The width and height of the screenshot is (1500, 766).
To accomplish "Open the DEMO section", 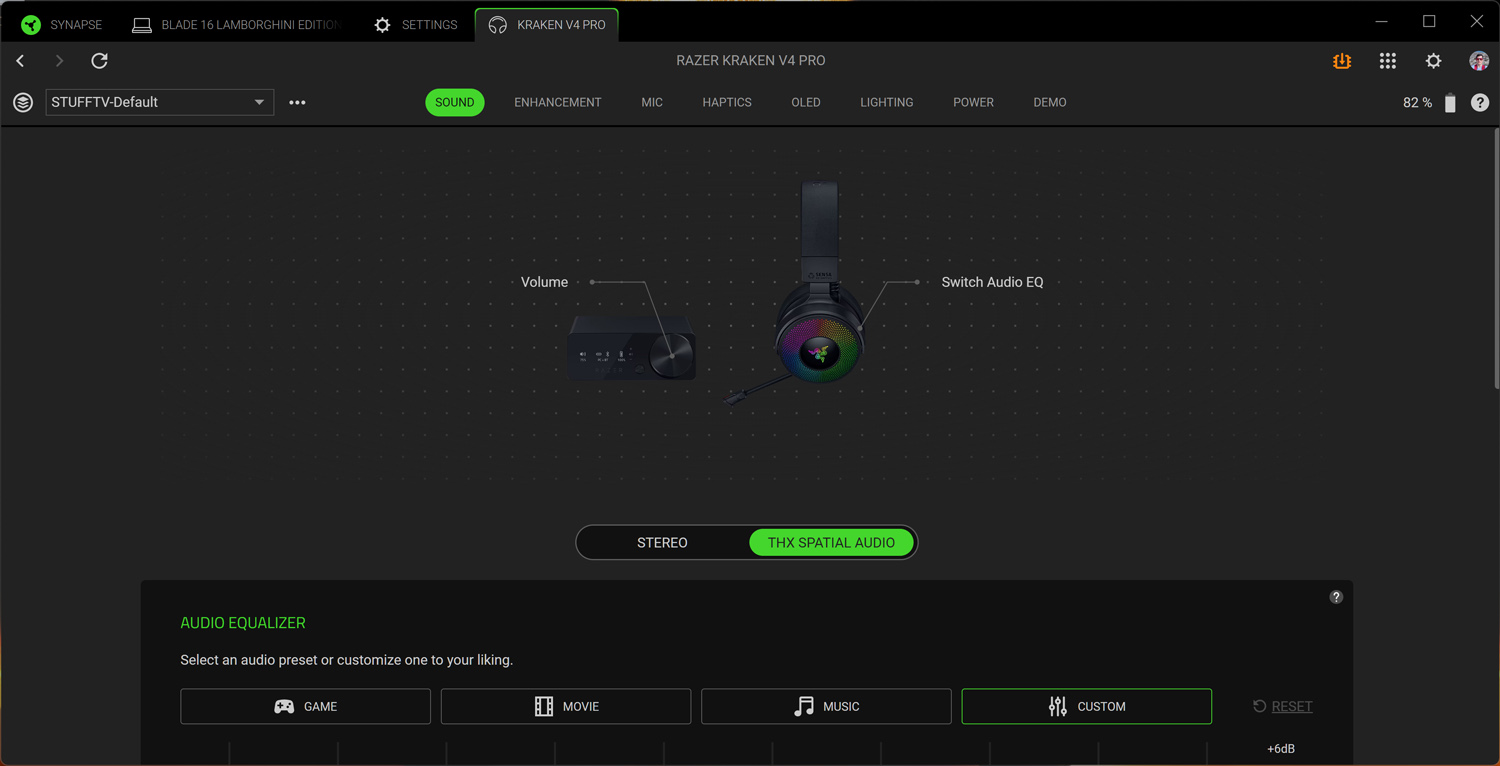I will pyautogui.click(x=1050, y=102).
